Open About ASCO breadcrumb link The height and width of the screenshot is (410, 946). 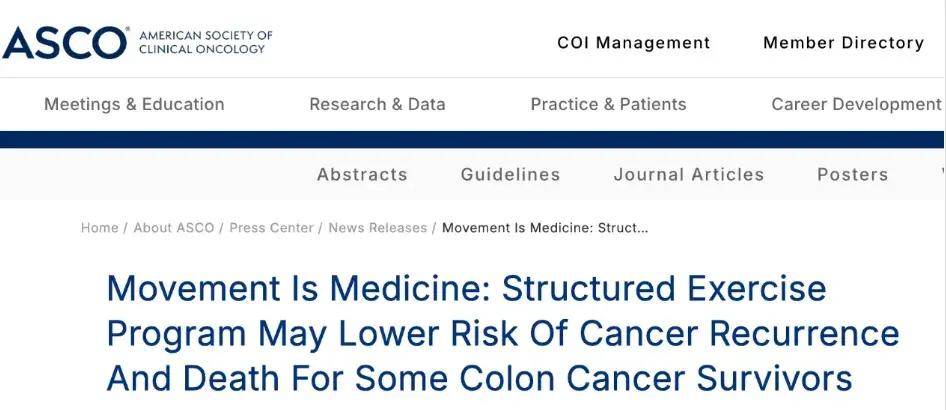point(174,228)
